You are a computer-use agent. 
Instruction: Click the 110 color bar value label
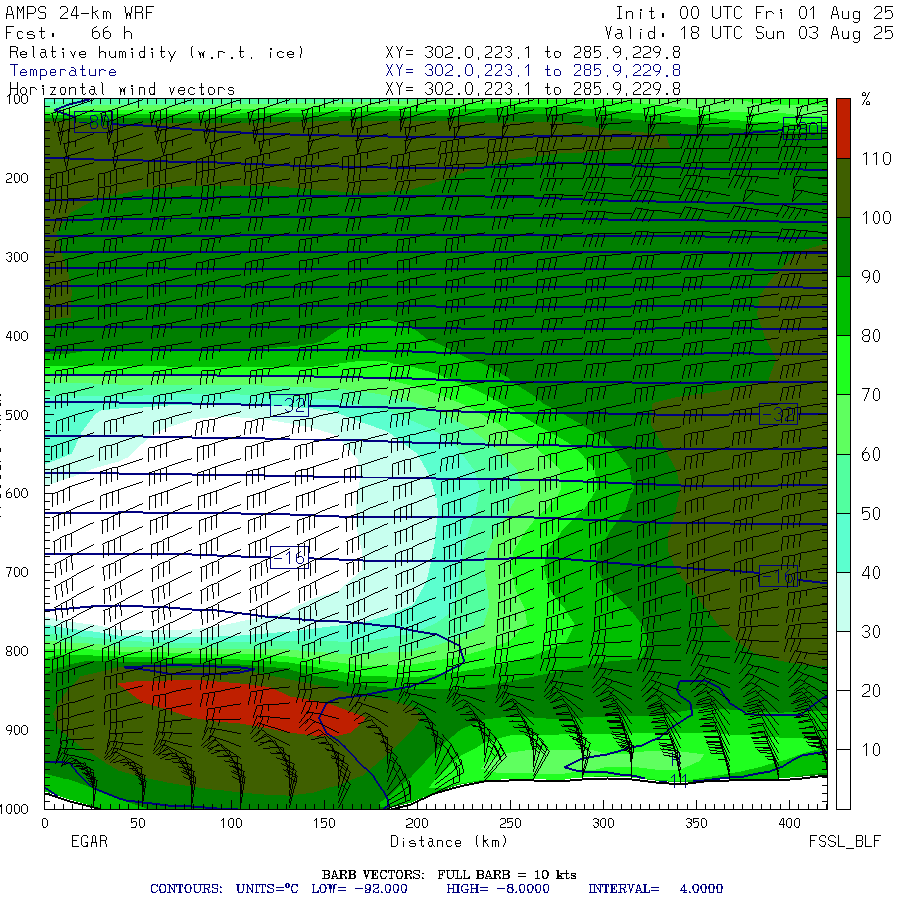[x=876, y=159]
